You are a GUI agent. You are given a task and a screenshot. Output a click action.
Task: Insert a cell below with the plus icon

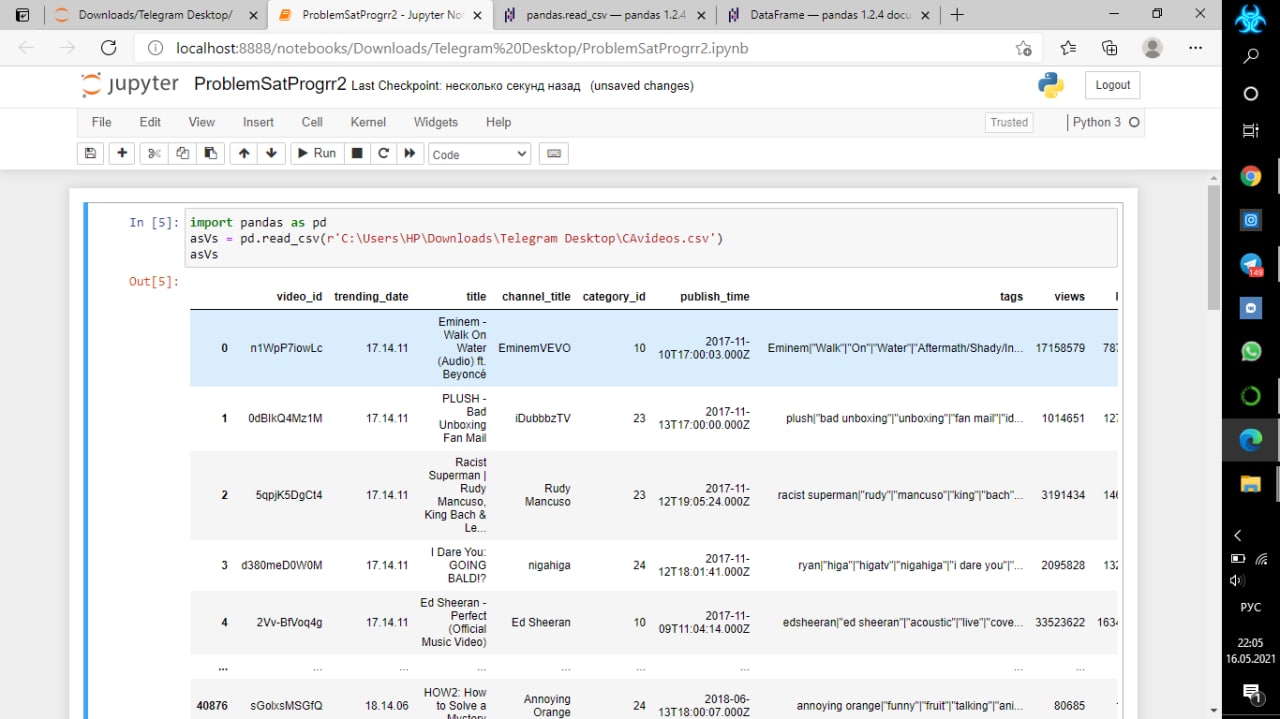(122, 154)
